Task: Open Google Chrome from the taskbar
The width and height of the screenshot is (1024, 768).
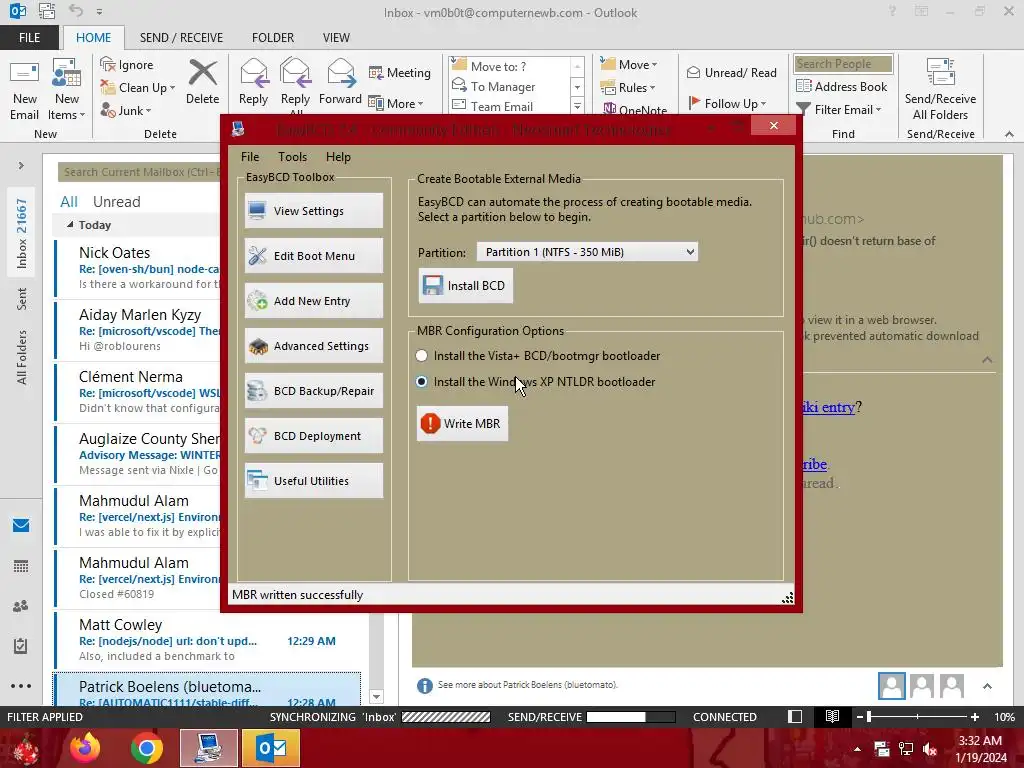Action: [146, 748]
